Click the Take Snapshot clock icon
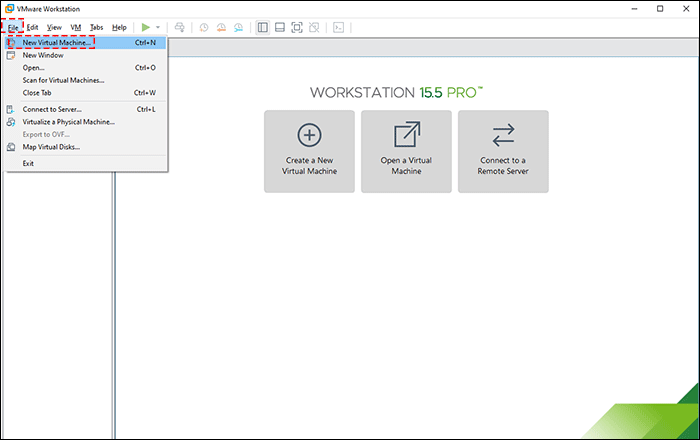700x440 pixels. (x=204, y=28)
